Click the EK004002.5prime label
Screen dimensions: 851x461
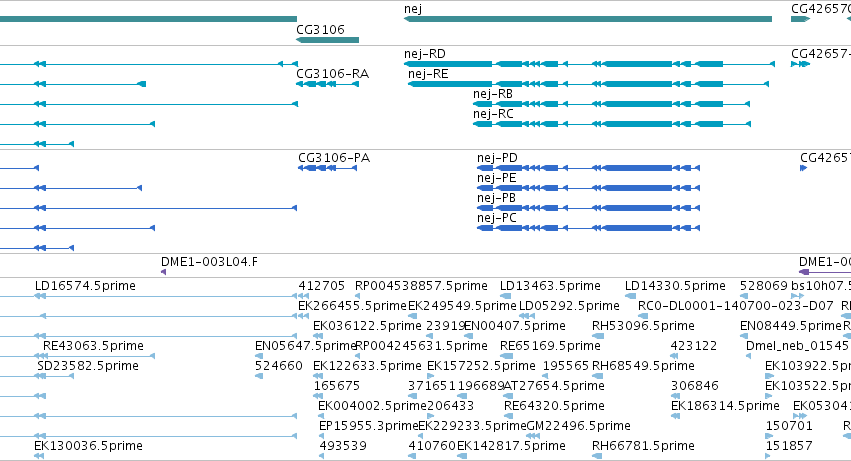tap(372, 406)
